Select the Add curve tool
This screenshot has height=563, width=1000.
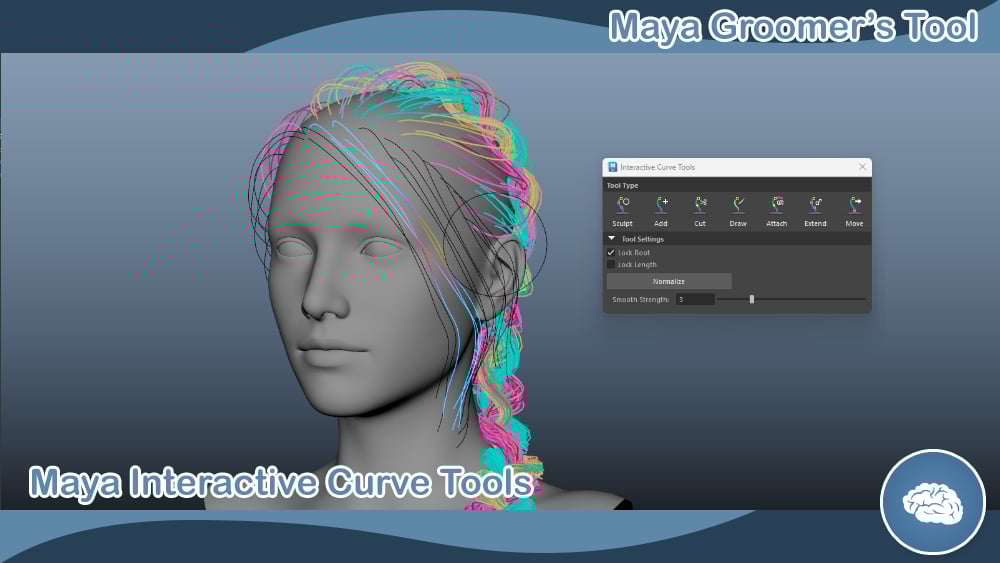[661, 211]
